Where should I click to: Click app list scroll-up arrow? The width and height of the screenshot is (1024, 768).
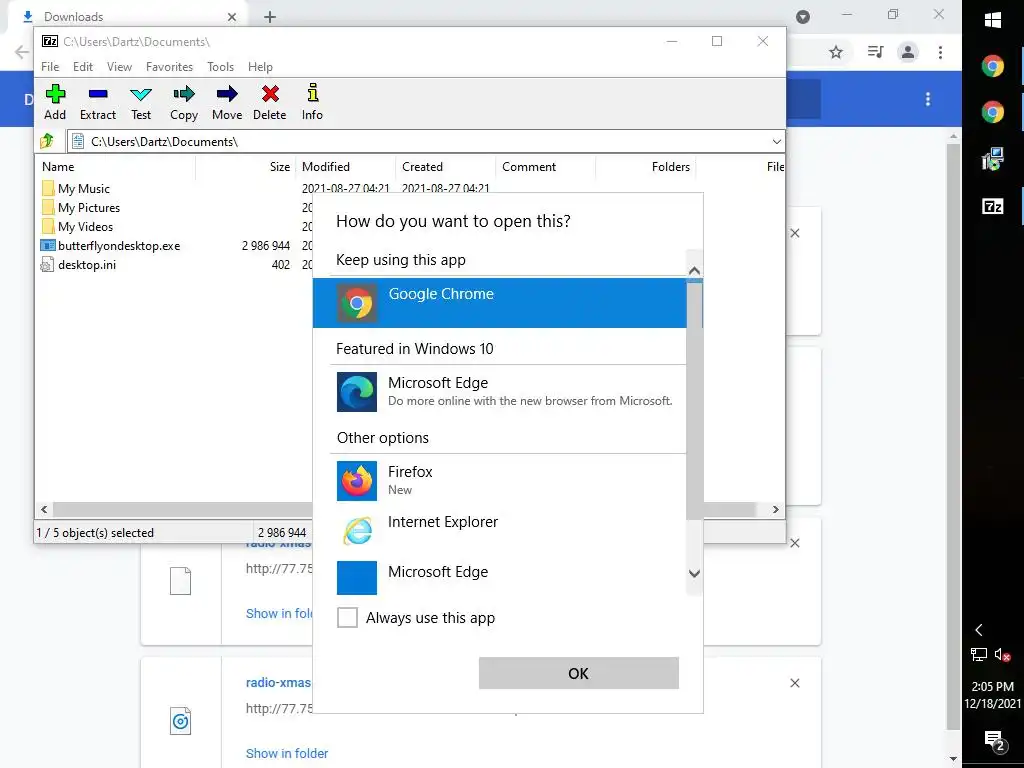(694, 270)
